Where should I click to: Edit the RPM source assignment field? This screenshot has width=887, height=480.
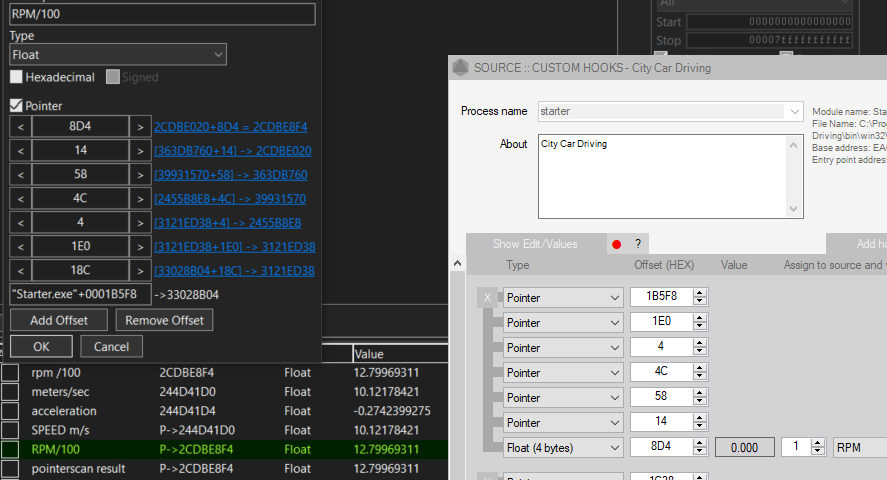(860, 447)
